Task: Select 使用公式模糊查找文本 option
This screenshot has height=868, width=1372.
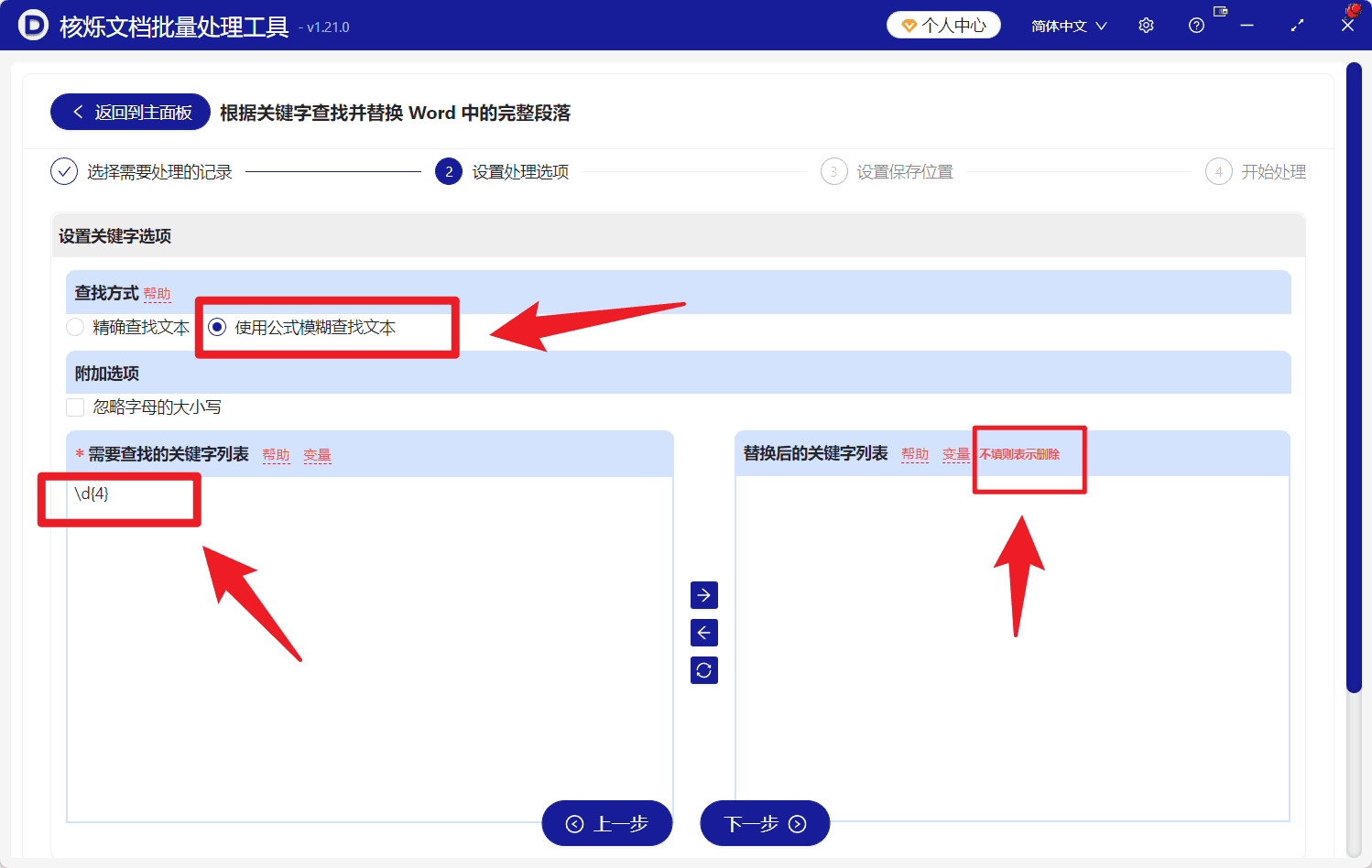Action: pyautogui.click(x=217, y=327)
